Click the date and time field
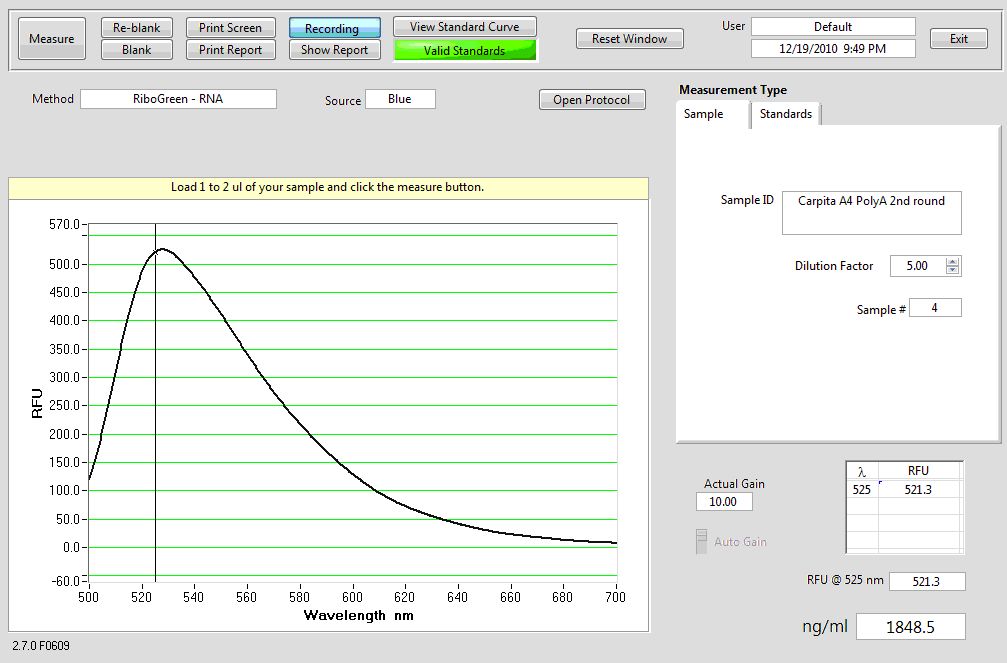1007x663 pixels. (x=833, y=48)
